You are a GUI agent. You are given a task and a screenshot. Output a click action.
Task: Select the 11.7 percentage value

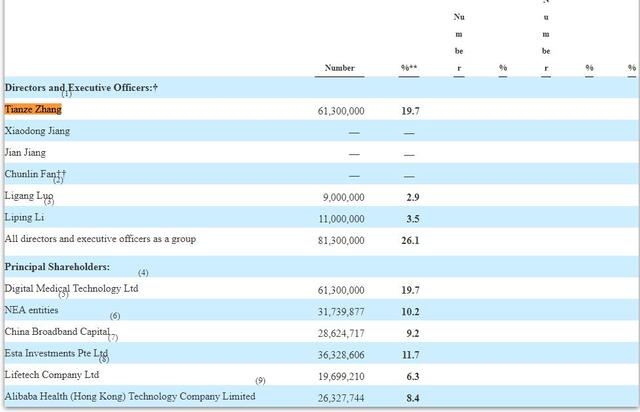[411, 355]
